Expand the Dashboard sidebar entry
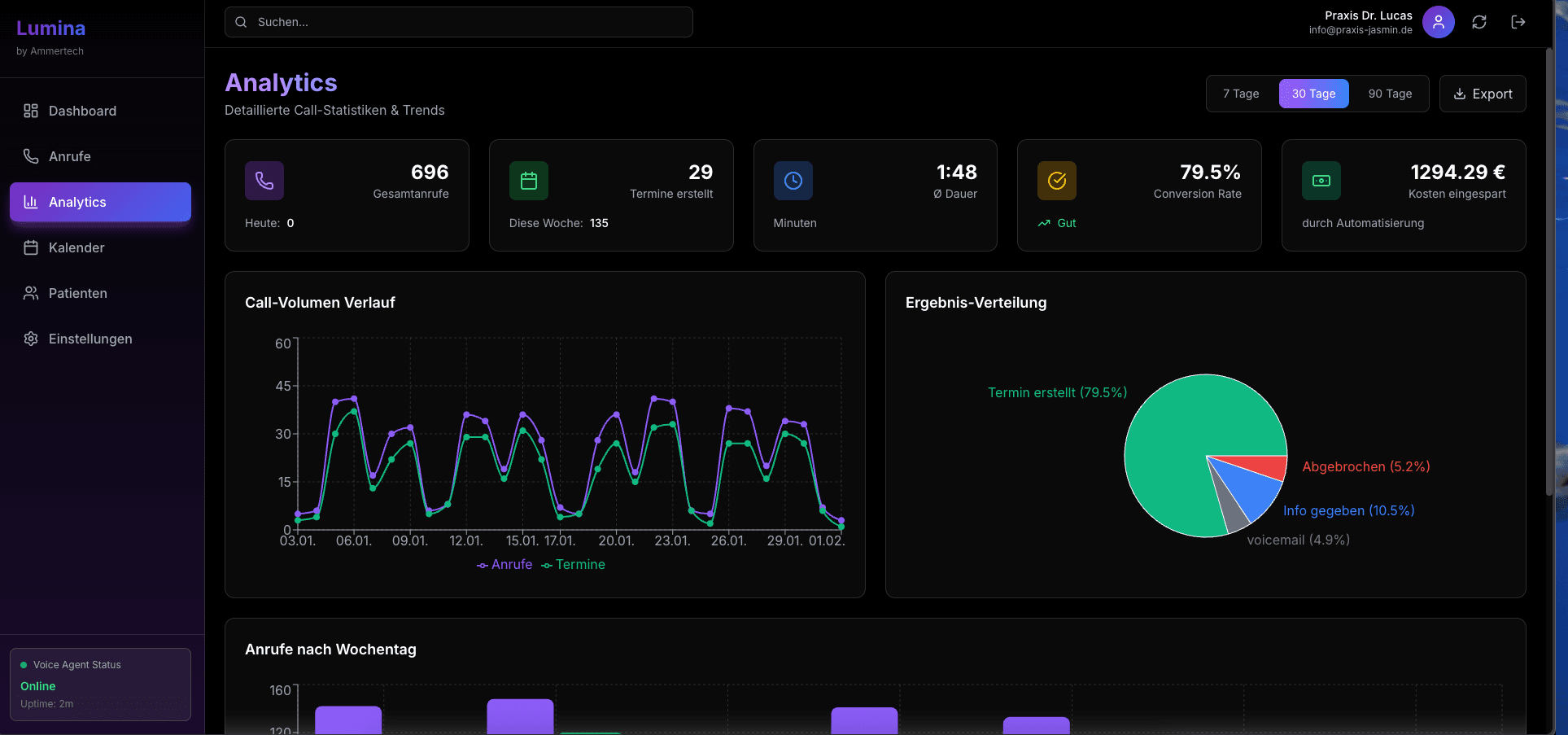 pyautogui.click(x=81, y=111)
